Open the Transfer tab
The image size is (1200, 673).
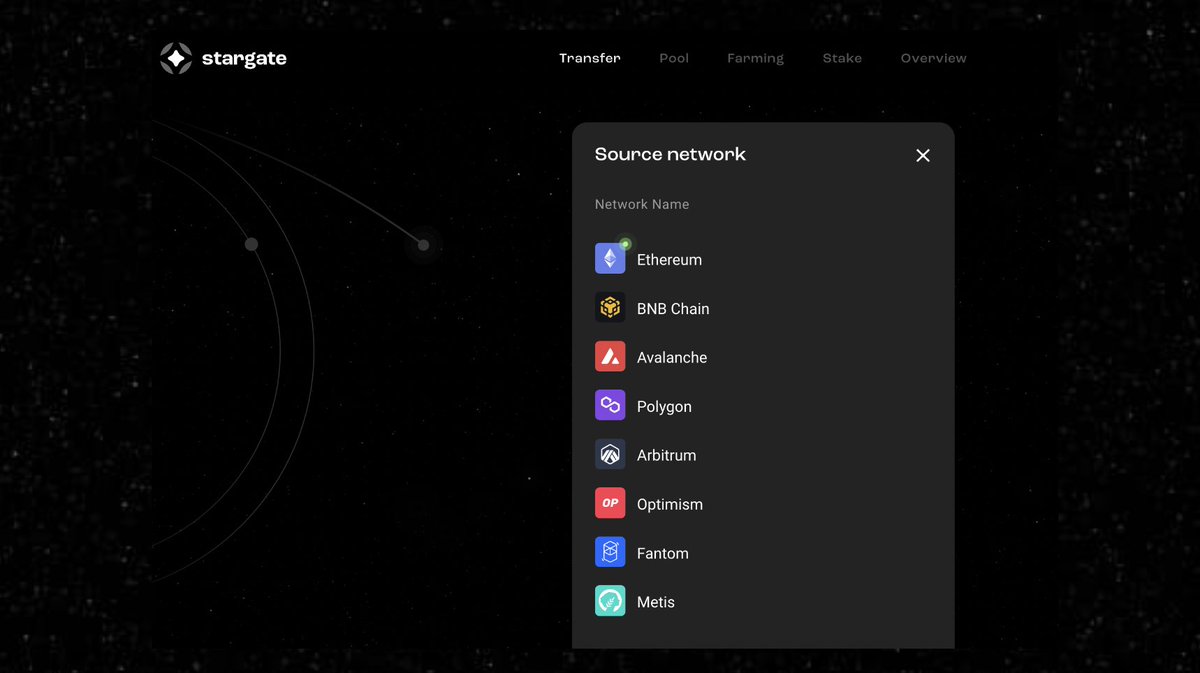590,58
